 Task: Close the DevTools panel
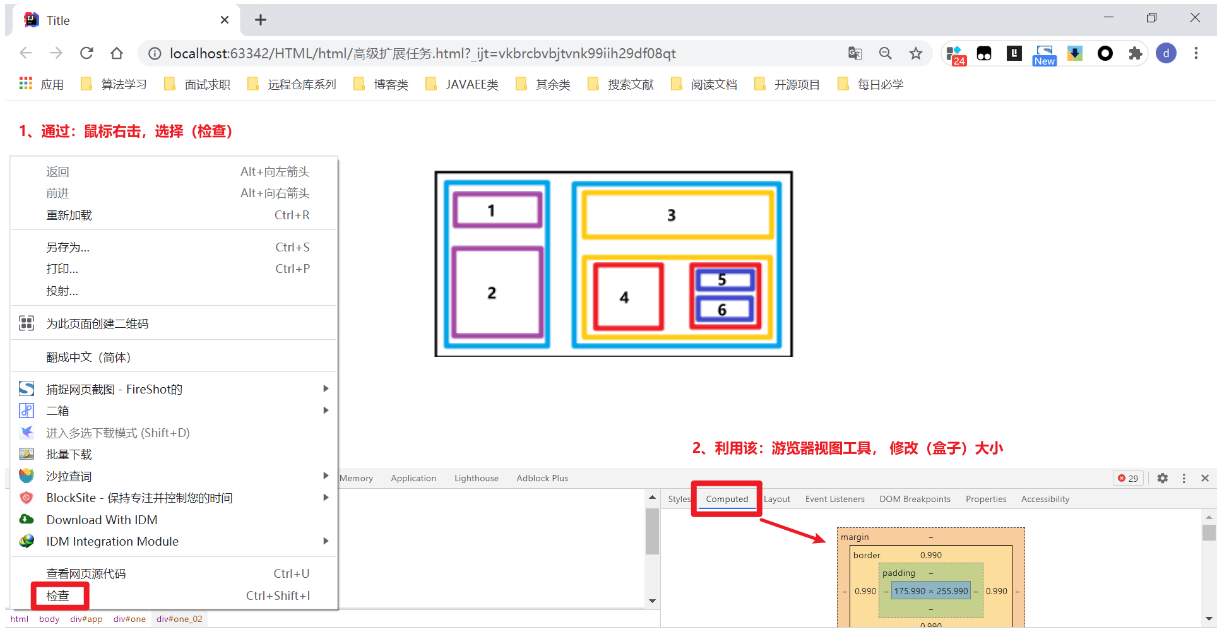(1205, 478)
